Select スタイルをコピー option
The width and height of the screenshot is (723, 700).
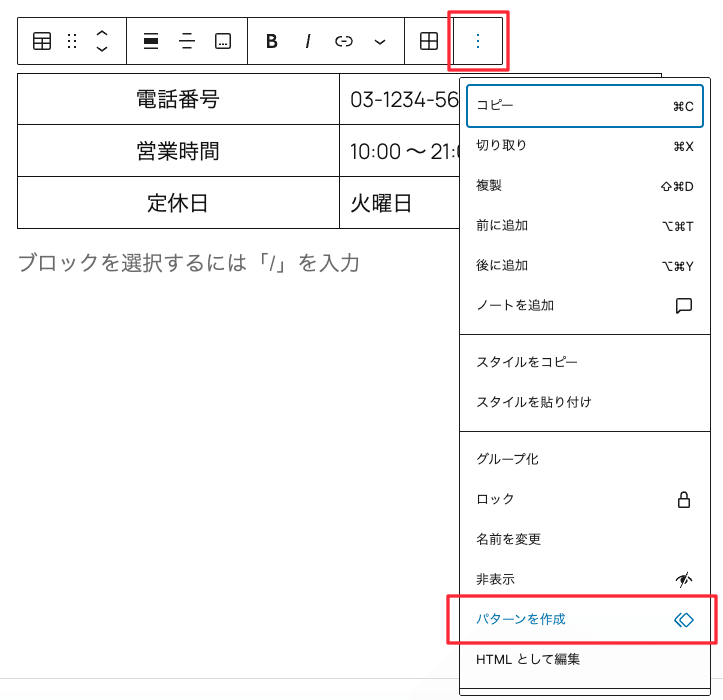(x=585, y=362)
